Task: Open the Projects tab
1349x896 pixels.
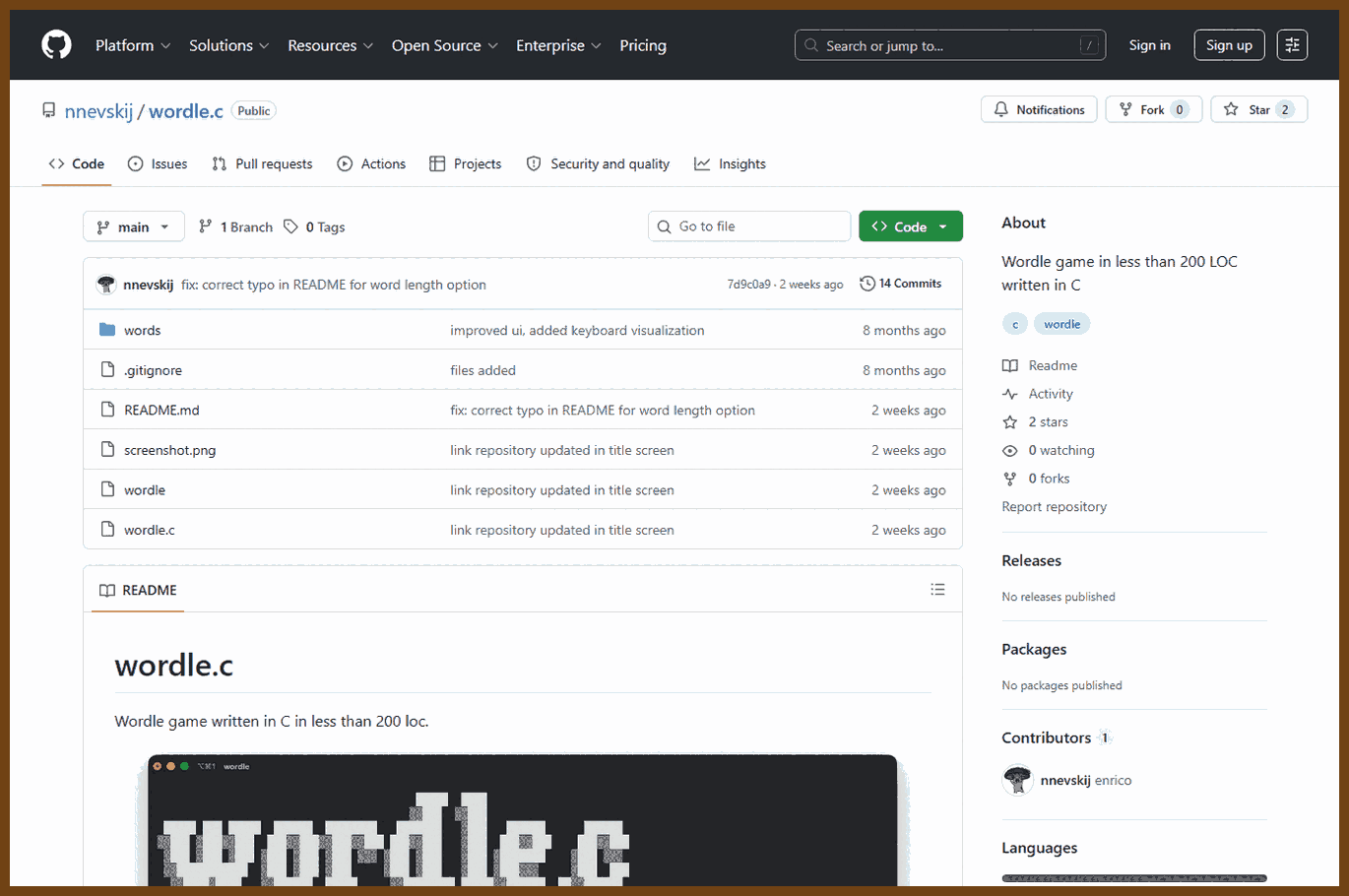Action: pyautogui.click(x=466, y=163)
